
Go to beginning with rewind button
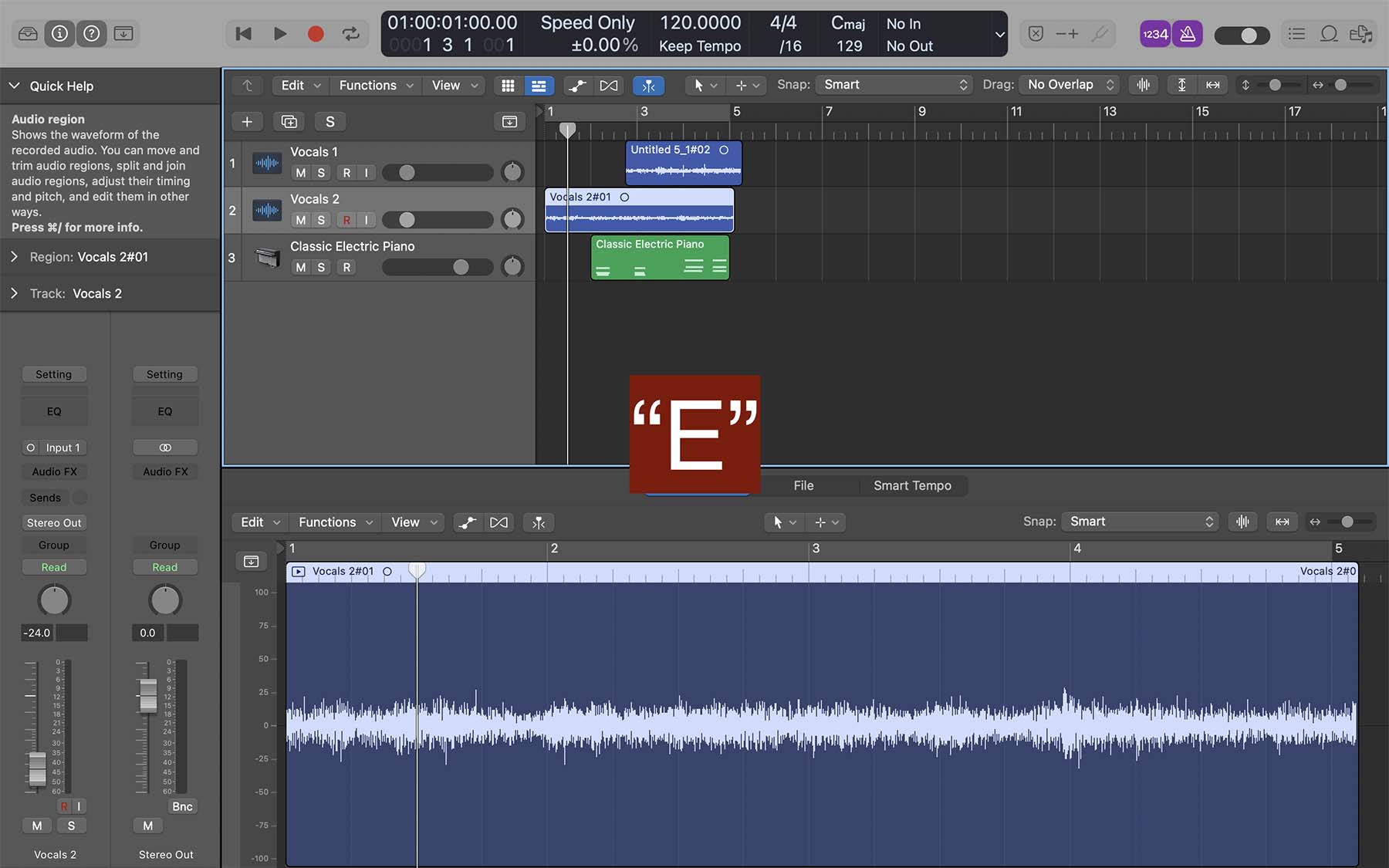tap(243, 34)
